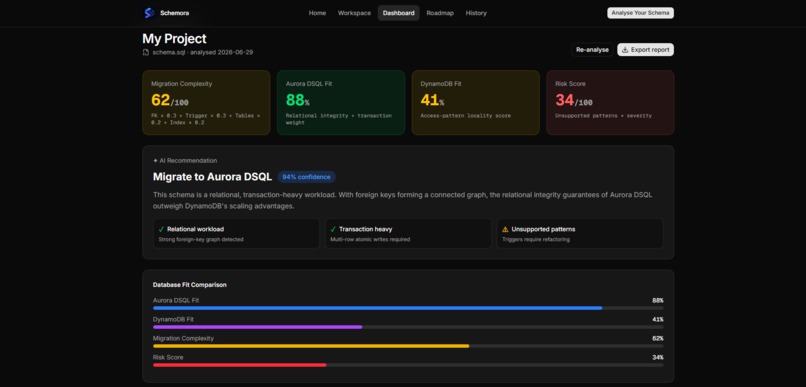This screenshot has height=387, width=806.
Task: Select the Dashboard nav tab
Action: coord(398,13)
